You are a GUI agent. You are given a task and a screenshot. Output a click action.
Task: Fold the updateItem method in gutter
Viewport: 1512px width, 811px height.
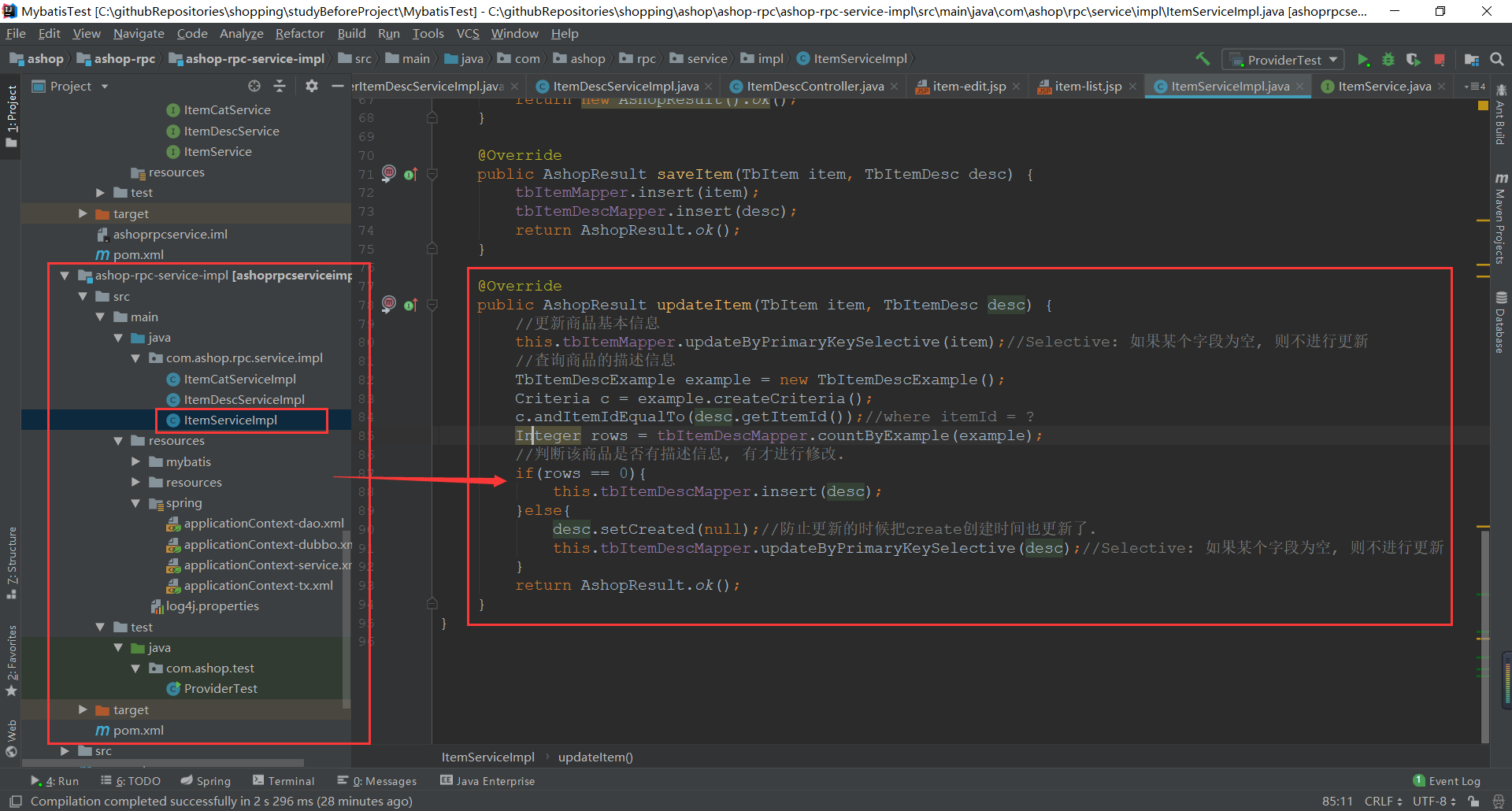click(x=432, y=305)
